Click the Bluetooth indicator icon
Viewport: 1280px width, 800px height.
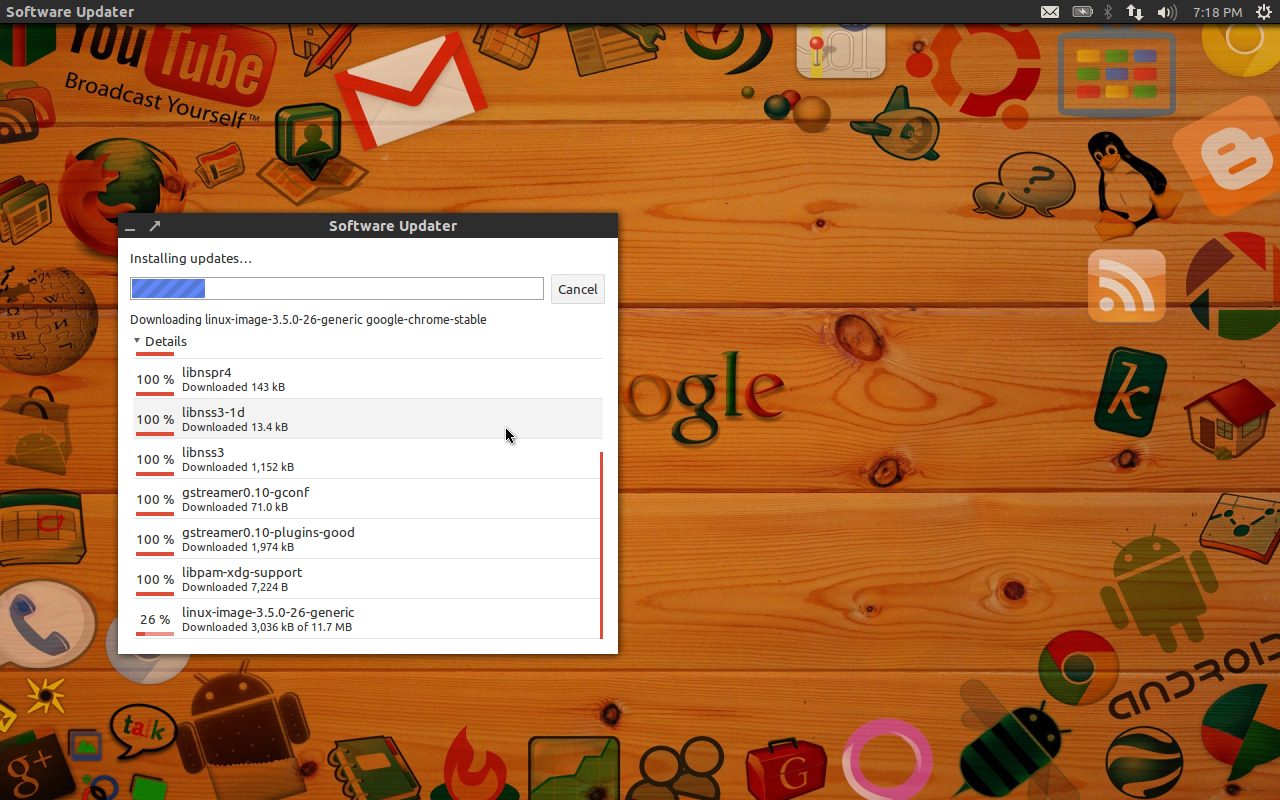[x=1108, y=12]
